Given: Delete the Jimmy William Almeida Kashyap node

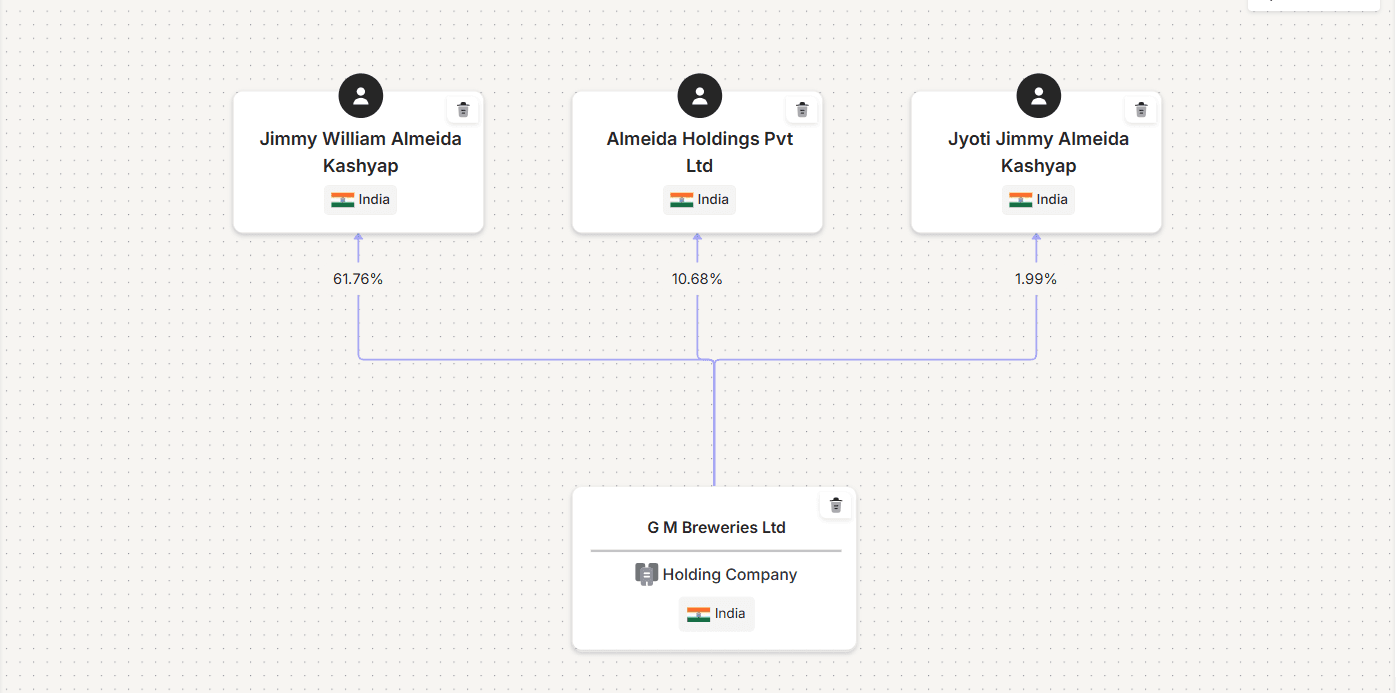Looking at the screenshot, I should click(x=463, y=110).
